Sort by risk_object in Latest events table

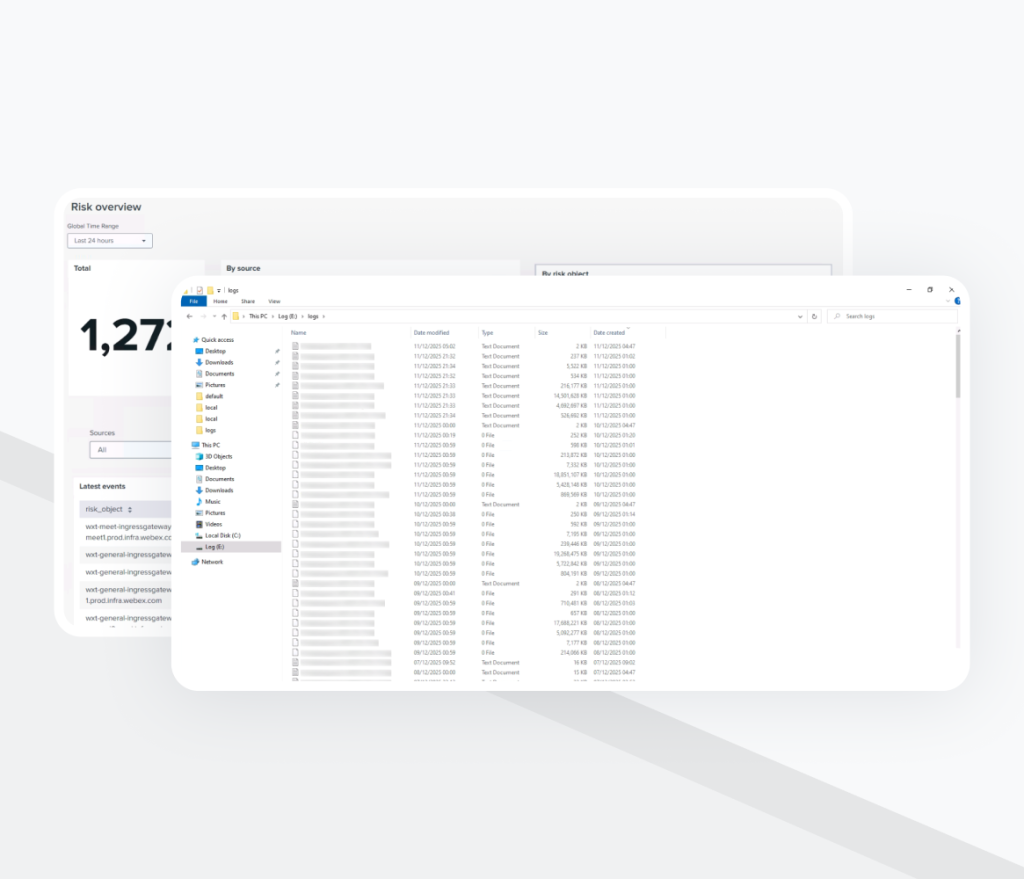click(x=108, y=509)
